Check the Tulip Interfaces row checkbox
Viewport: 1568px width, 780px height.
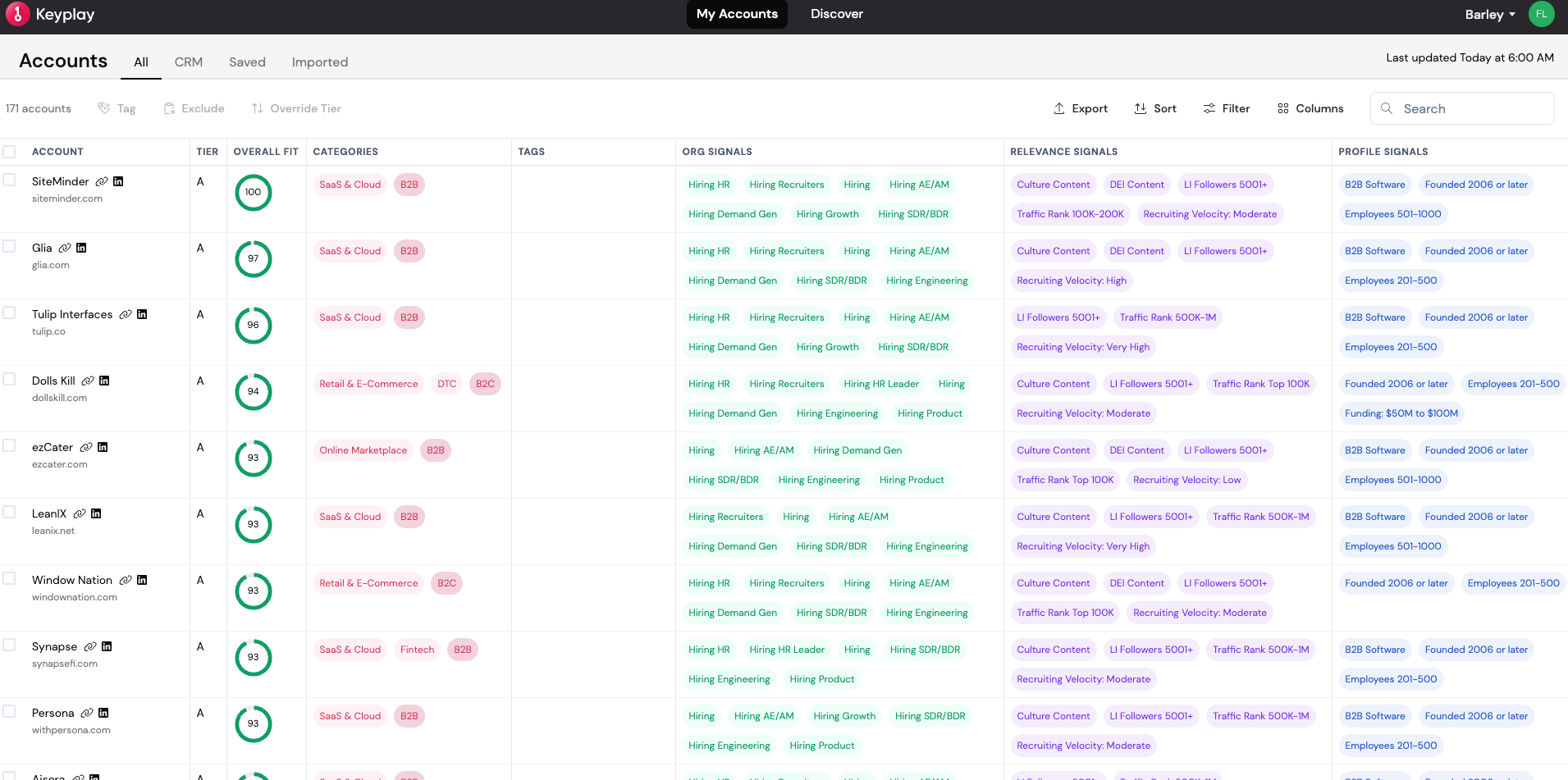coord(9,312)
